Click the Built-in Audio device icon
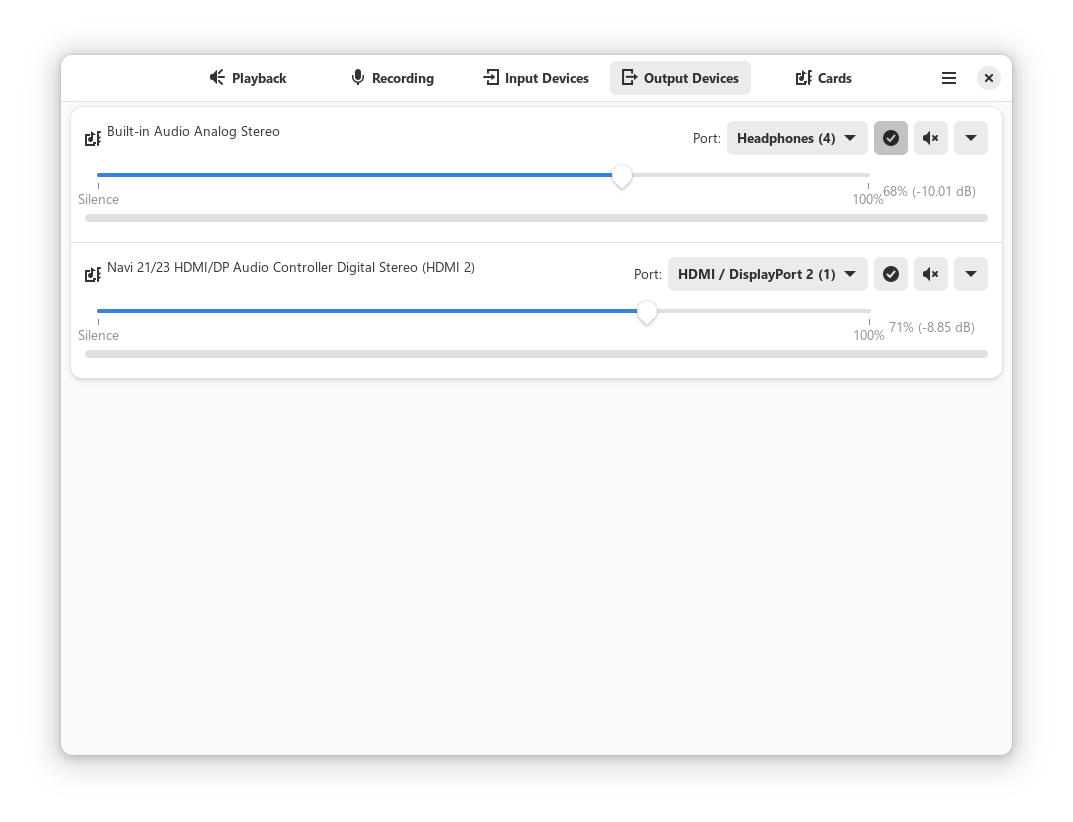 [93, 139]
